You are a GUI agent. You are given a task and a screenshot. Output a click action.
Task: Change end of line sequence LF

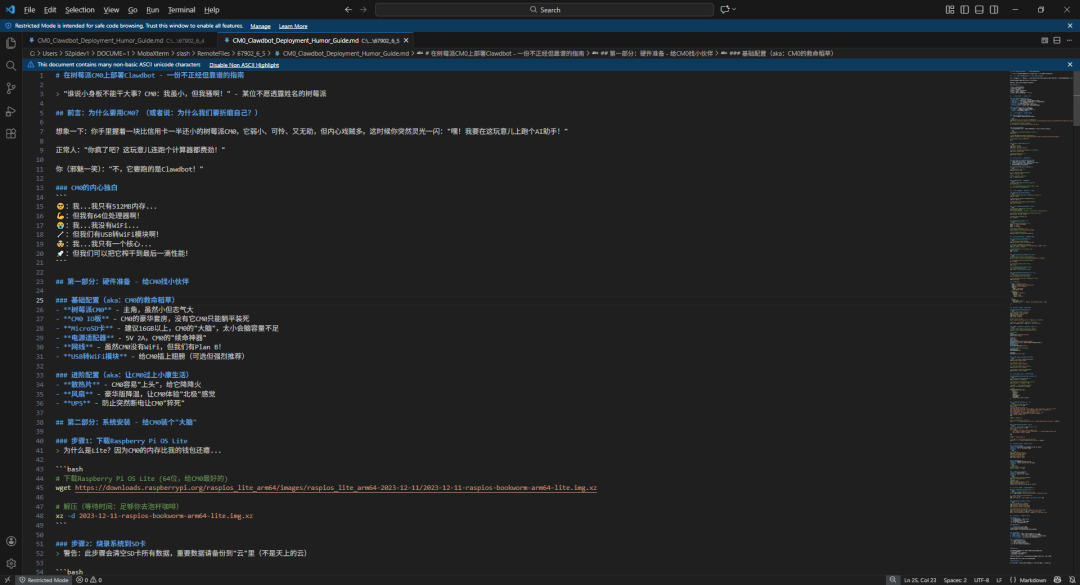999,579
